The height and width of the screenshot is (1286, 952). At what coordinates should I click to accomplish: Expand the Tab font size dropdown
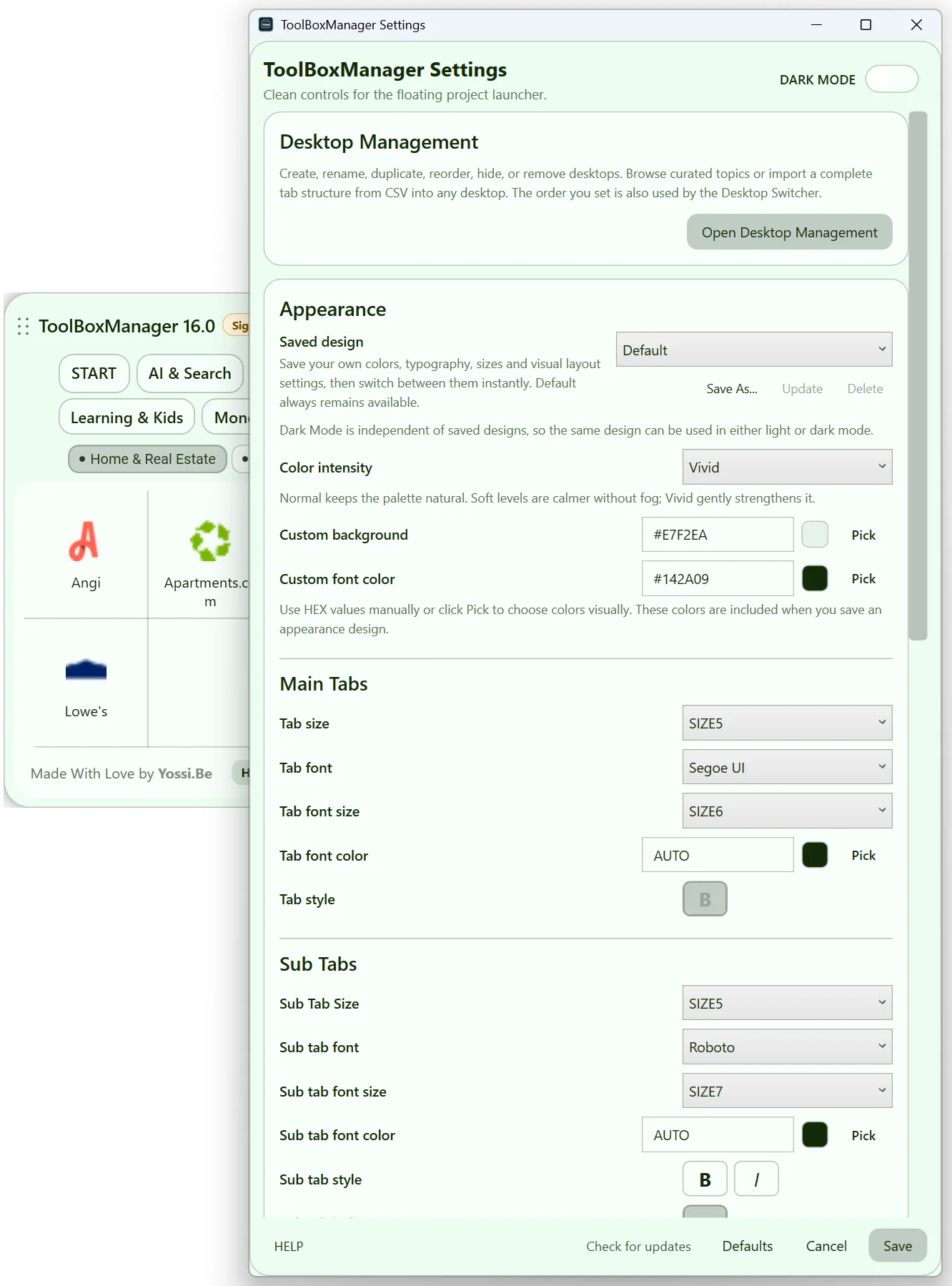point(787,811)
